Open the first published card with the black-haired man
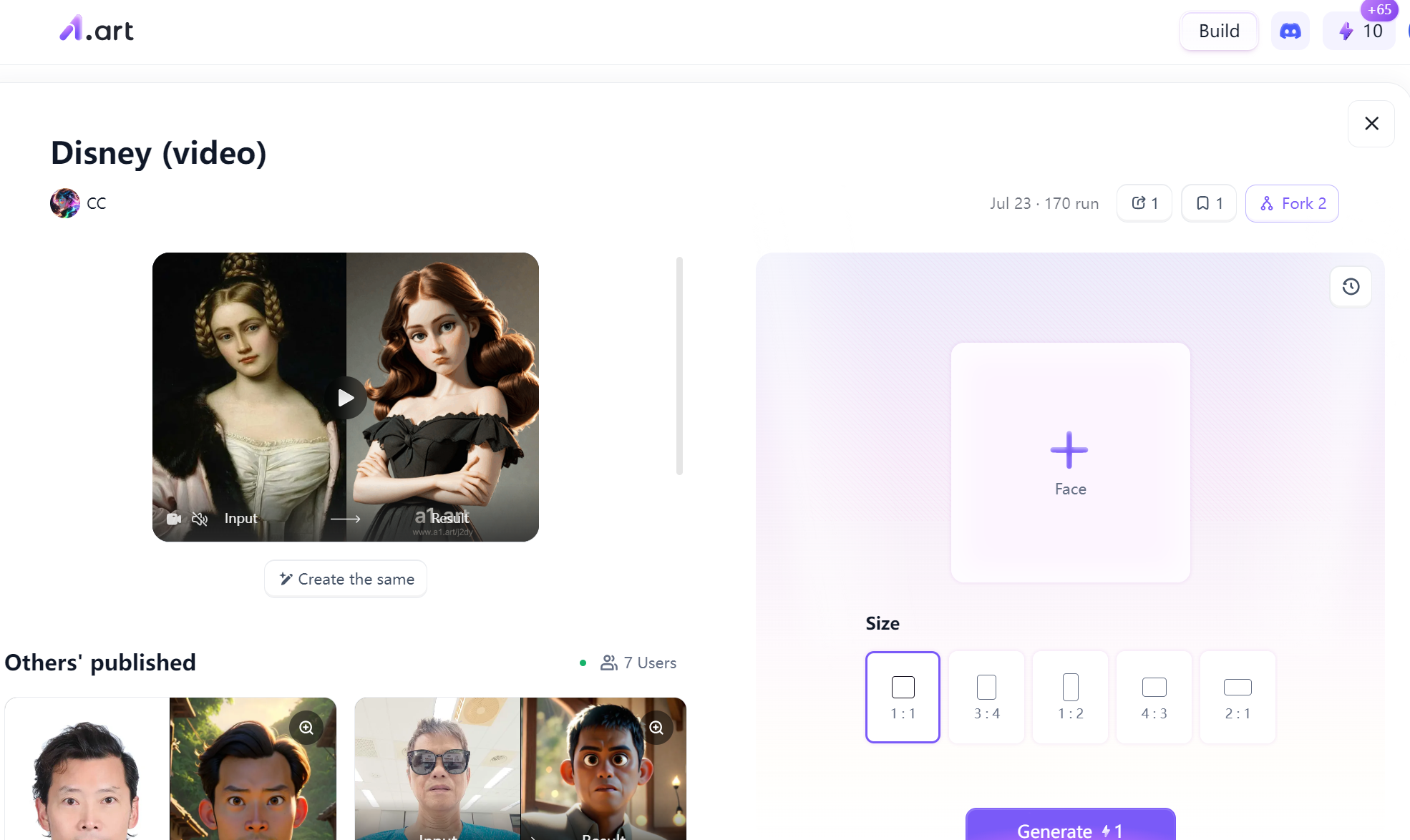 coord(170,768)
